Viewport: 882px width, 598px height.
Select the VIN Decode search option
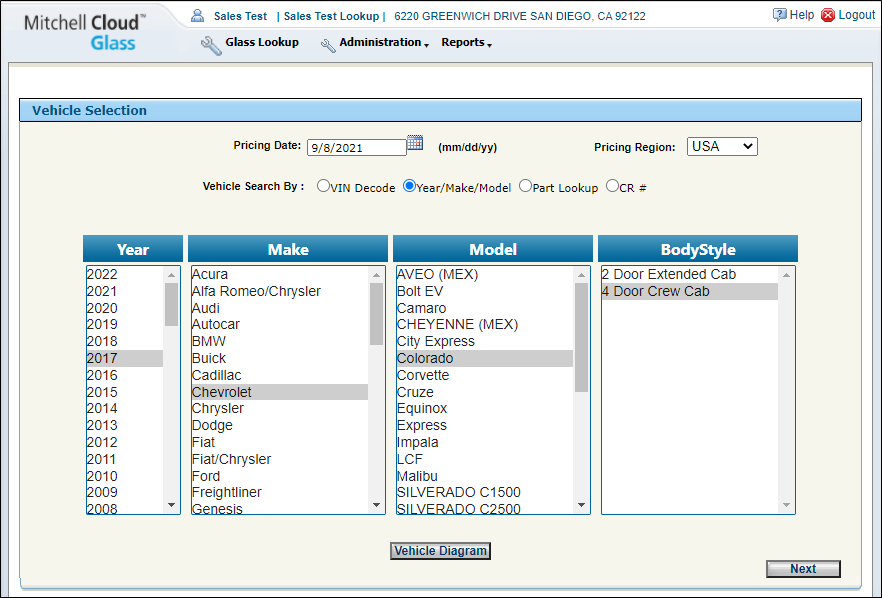point(323,186)
